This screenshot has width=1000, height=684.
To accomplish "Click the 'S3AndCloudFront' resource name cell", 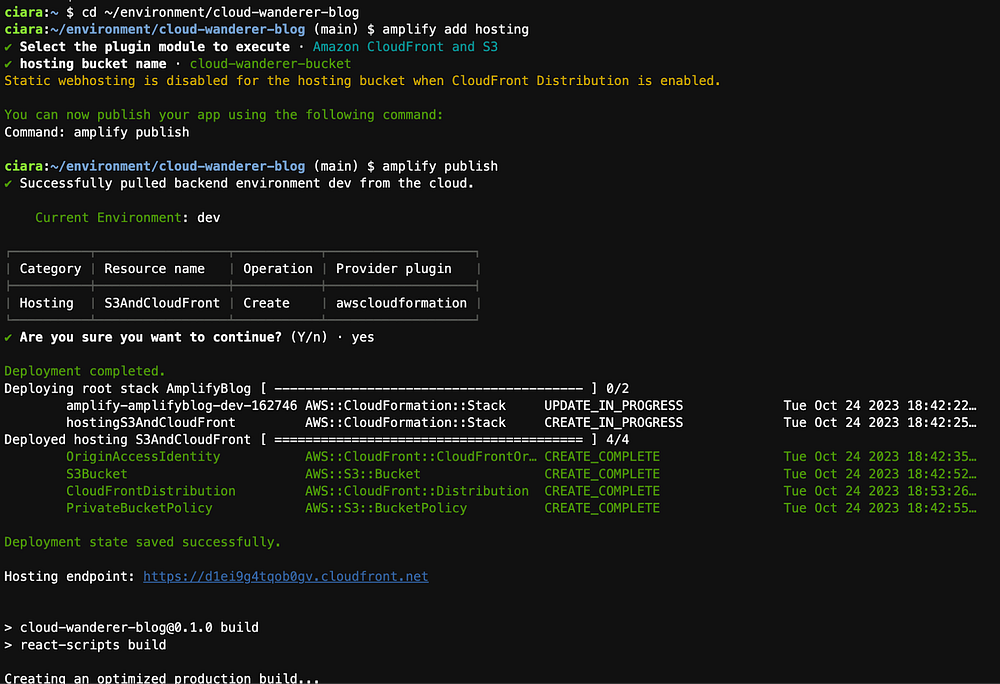I will click(162, 303).
